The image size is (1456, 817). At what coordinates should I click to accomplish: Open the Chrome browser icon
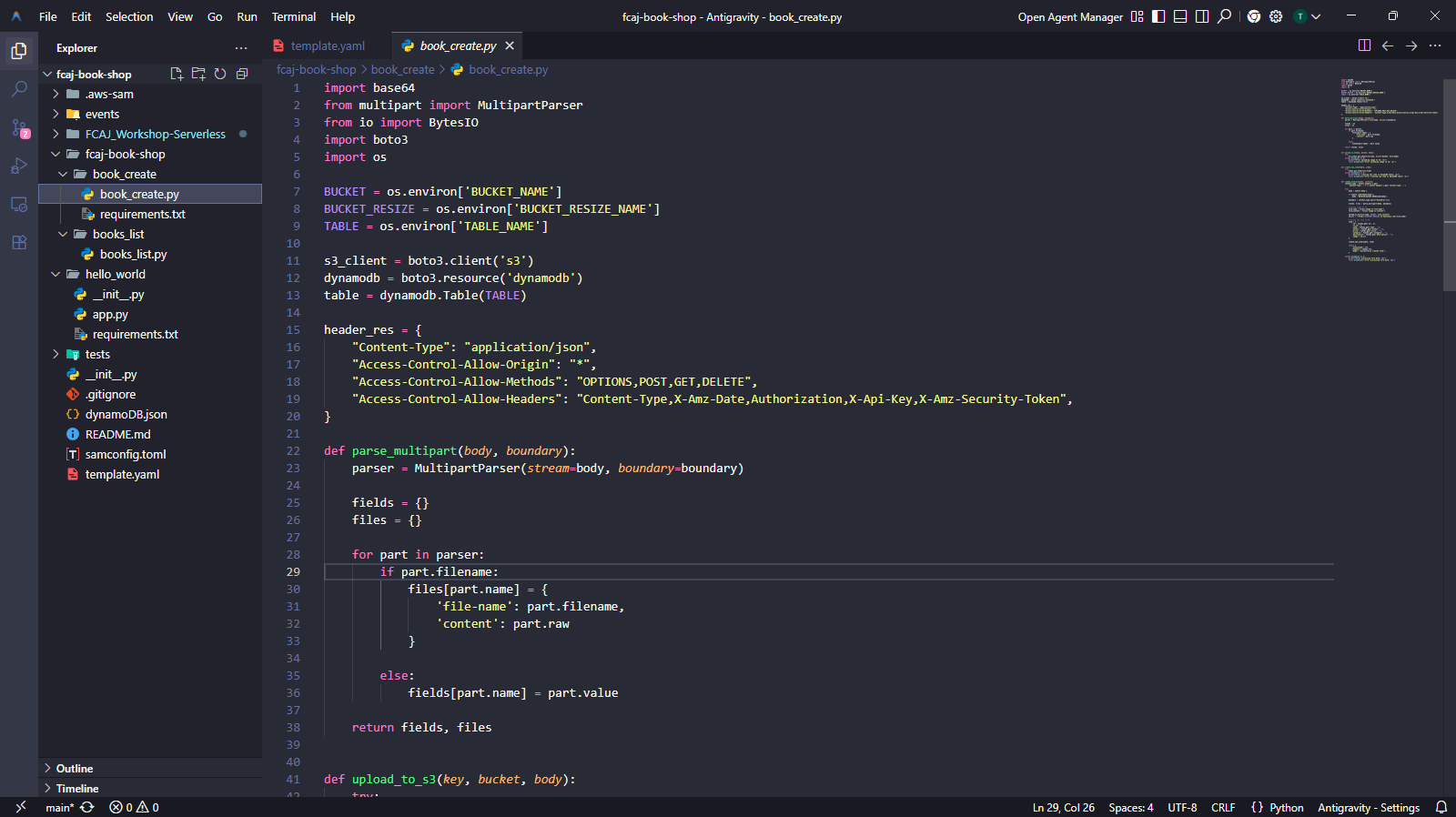pyautogui.click(x=1254, y=16)
